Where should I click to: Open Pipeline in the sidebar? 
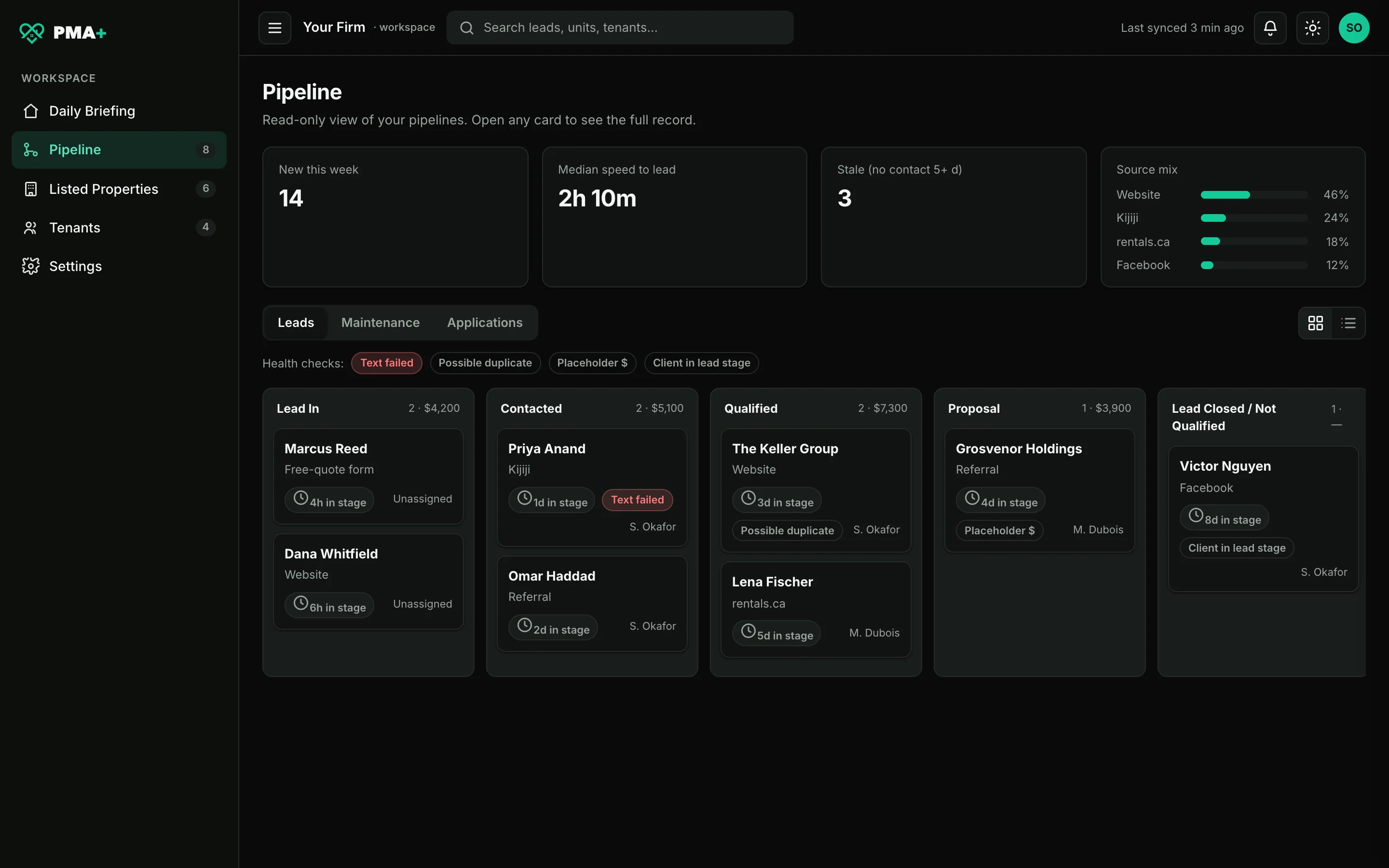click(119, 149)
